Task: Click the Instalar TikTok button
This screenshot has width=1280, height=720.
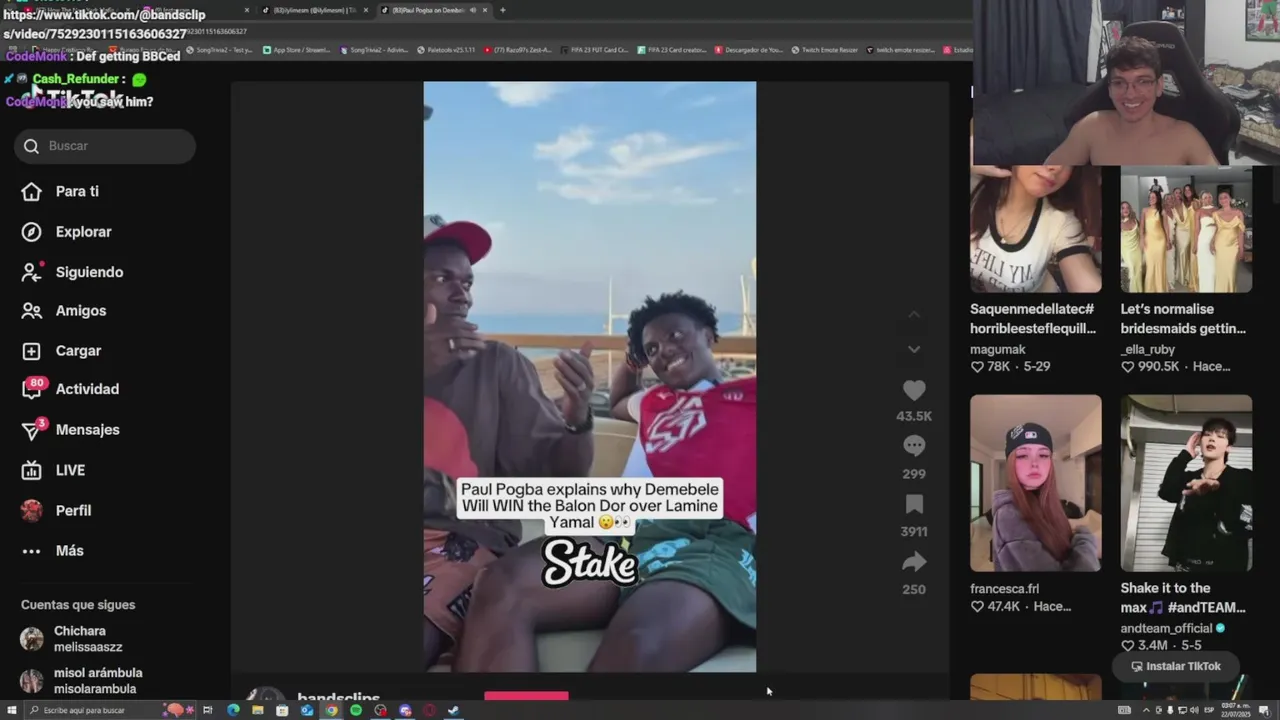Action: click(1176, 666)
